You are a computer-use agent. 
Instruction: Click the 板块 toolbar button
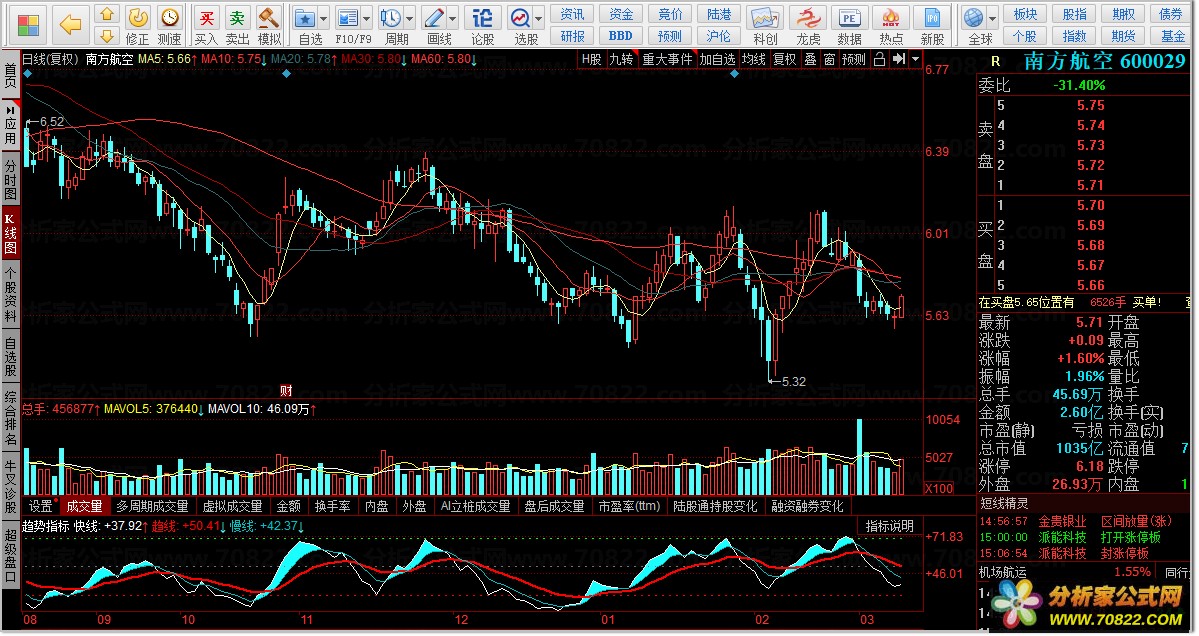click(x=1025, y=15)
